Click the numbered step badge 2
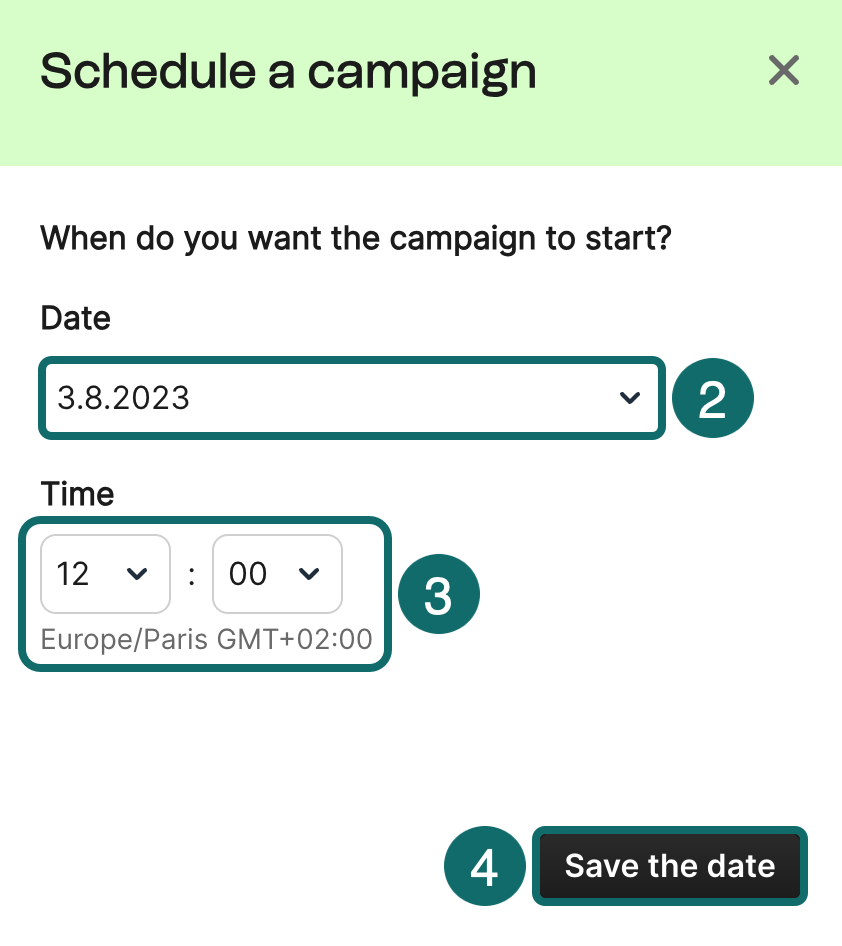The height and width of the screenshot is (946, 842). tap(711, 399)
